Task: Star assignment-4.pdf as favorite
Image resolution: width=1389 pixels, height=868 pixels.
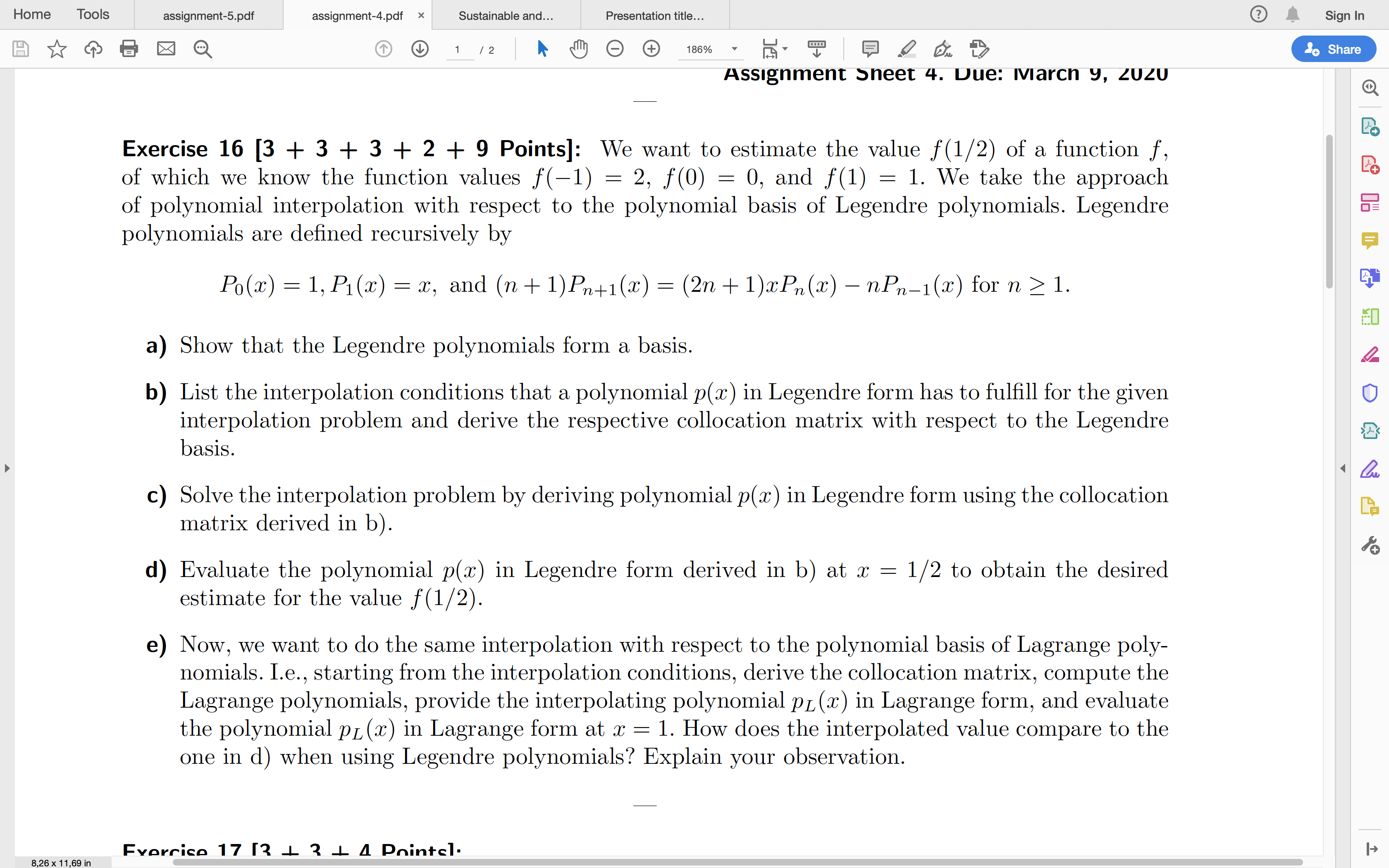Action: pyautogui.click(x=57, y=49)
